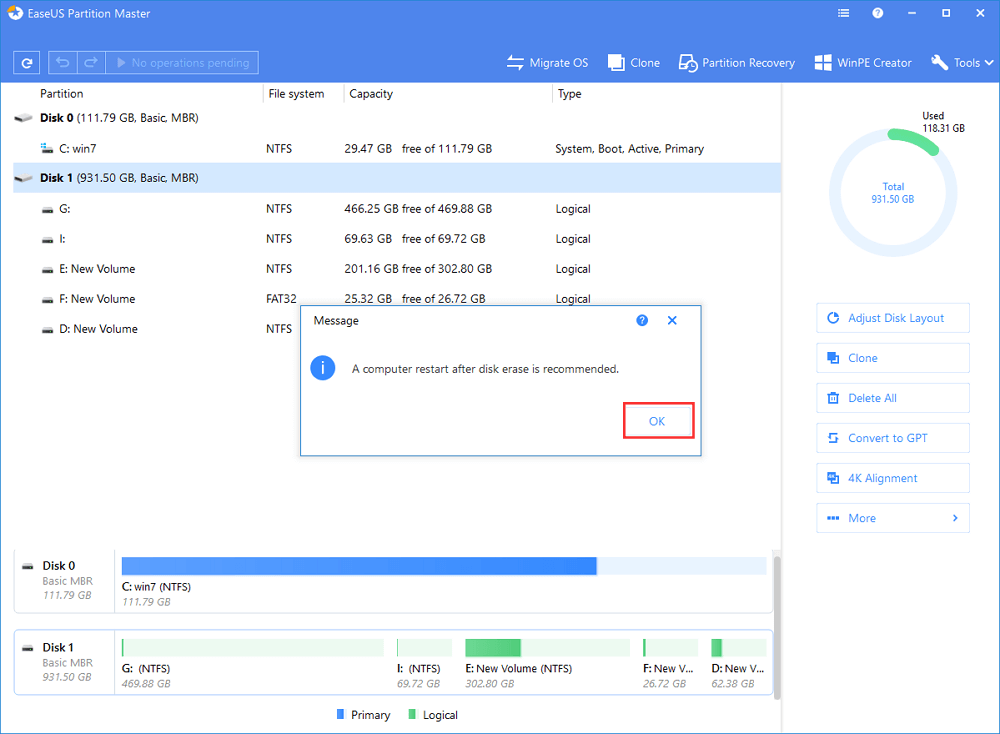
Task: Click D: New V... block in disk map
Action: click(739, 663)
